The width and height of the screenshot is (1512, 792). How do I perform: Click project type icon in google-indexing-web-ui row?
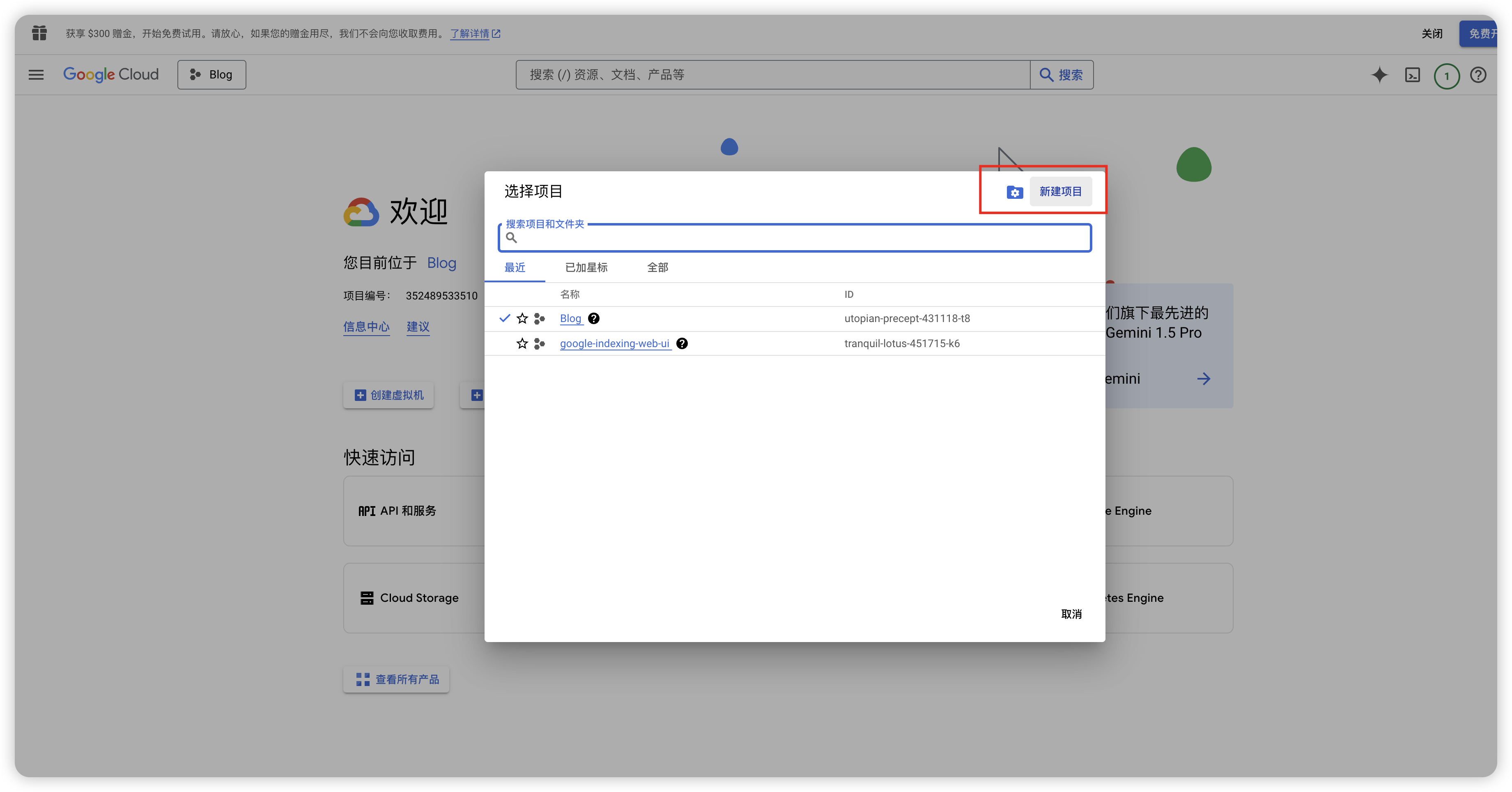tap(540, 343)
